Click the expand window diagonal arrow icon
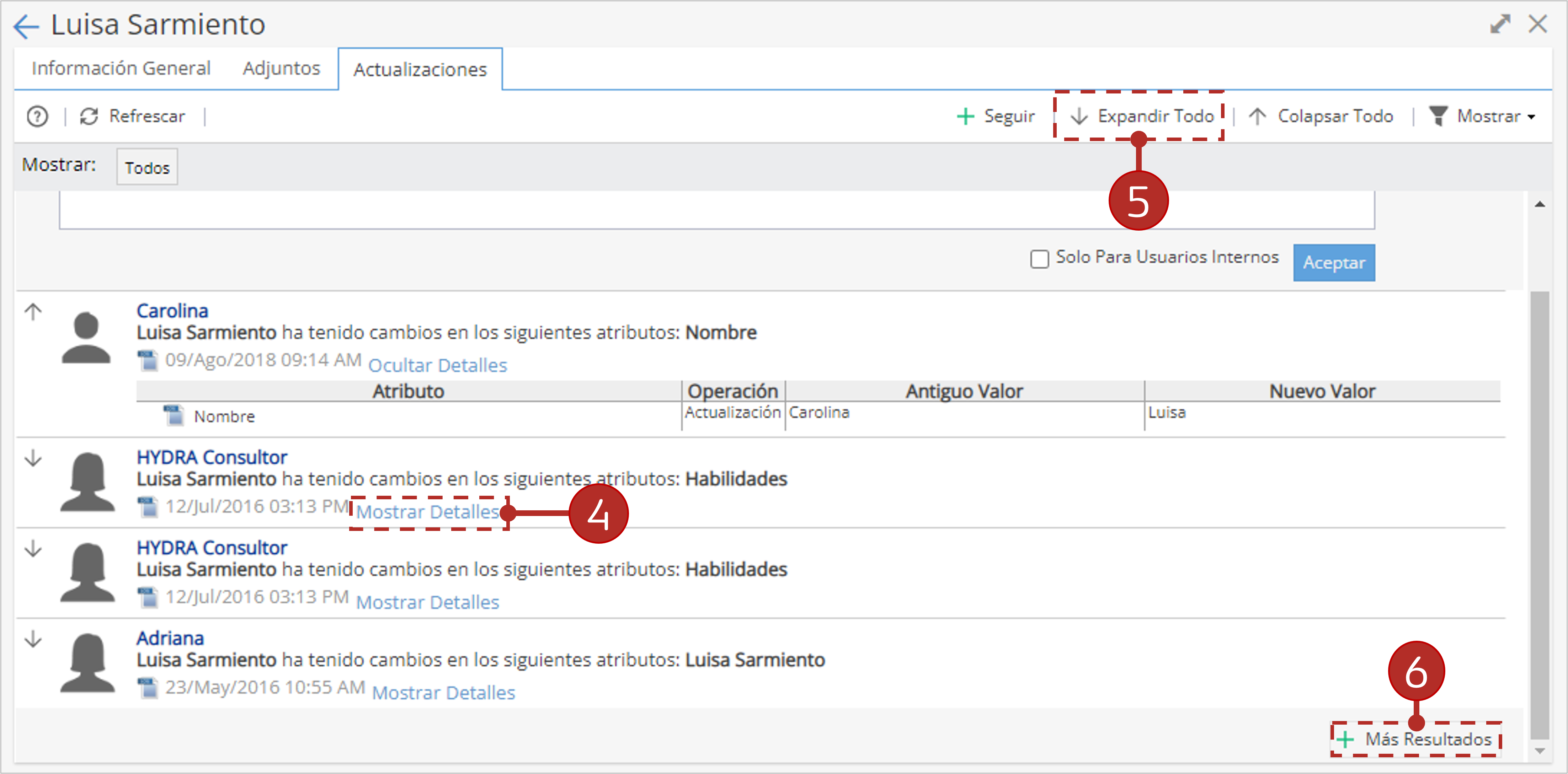 click(1500, 24)
